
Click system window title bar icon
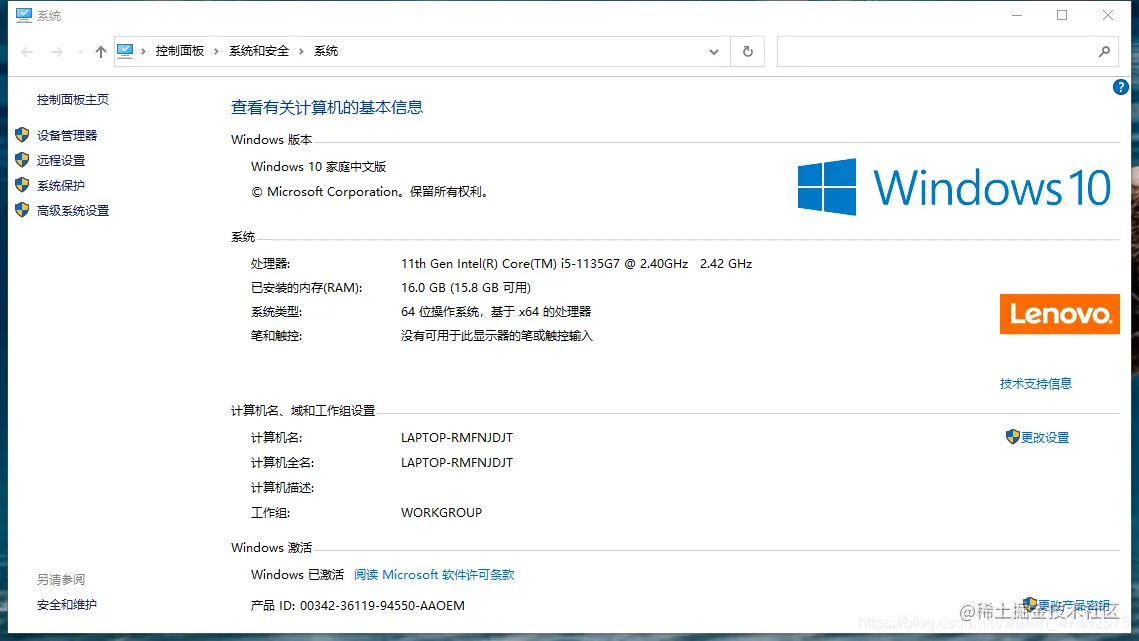[24, 15]
